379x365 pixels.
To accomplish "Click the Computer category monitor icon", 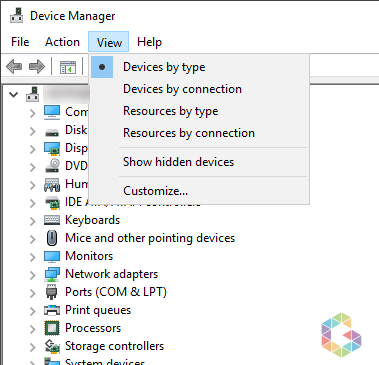I will (x=52, y=112).
